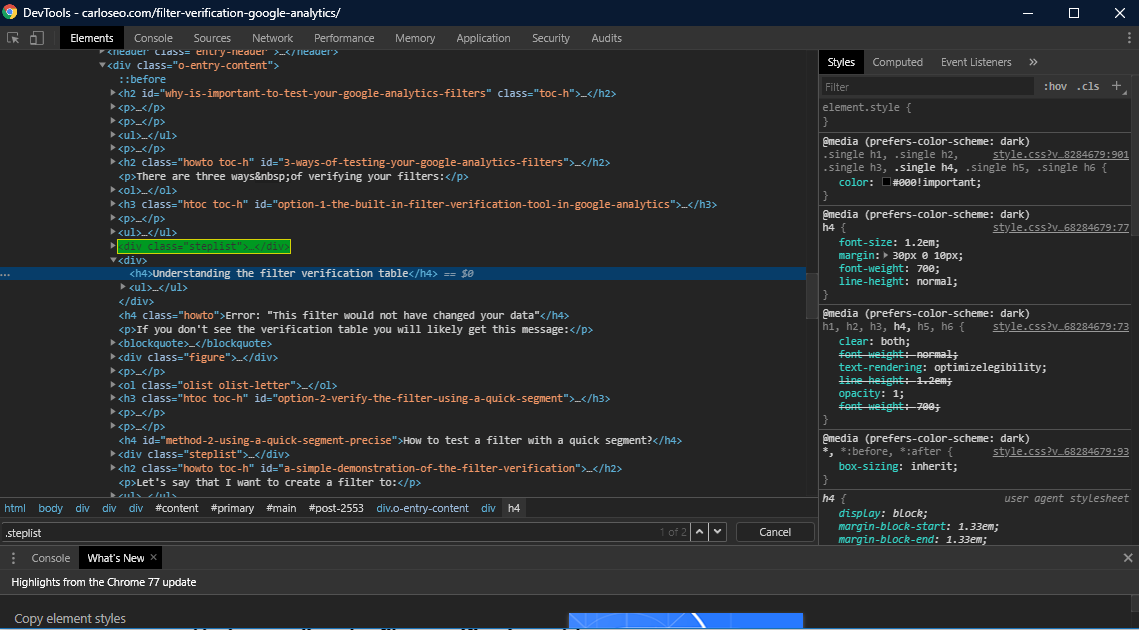Select the ::before pseudo-element row

coord(142,79)
